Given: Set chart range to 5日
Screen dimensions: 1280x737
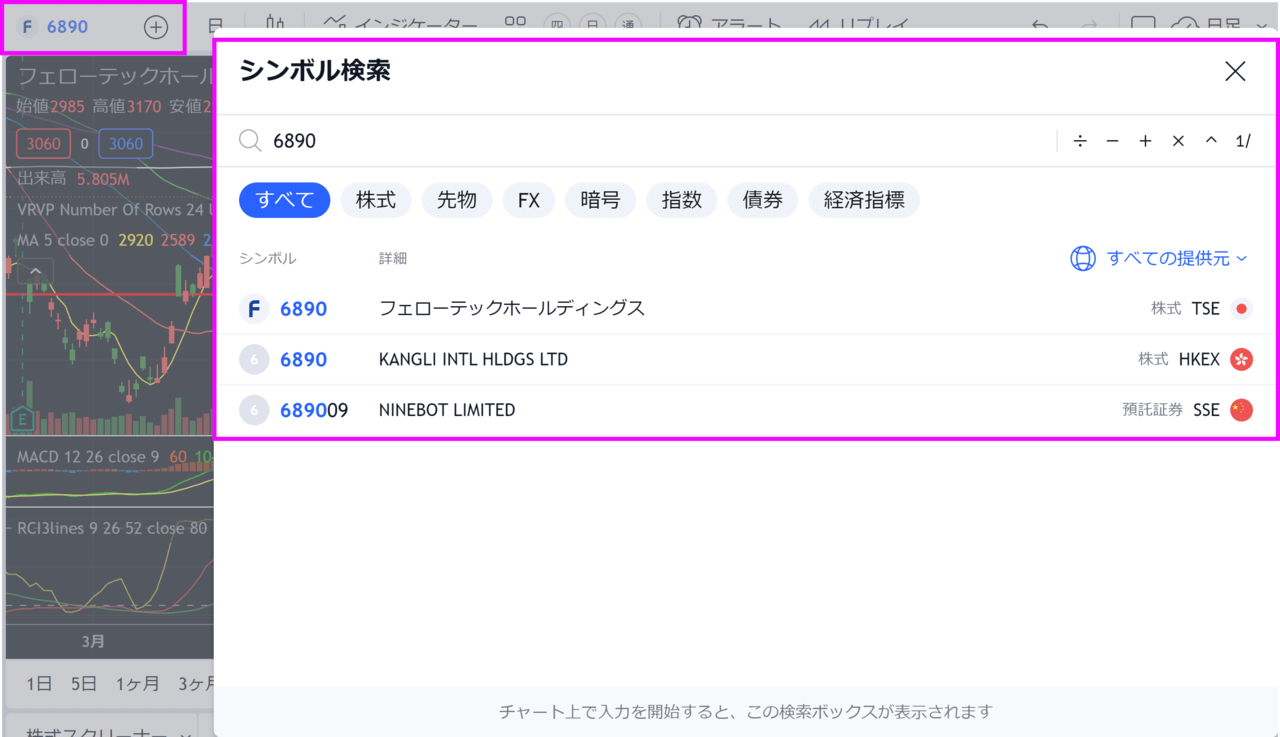Looking at the screenshot, I should [84, 684].
